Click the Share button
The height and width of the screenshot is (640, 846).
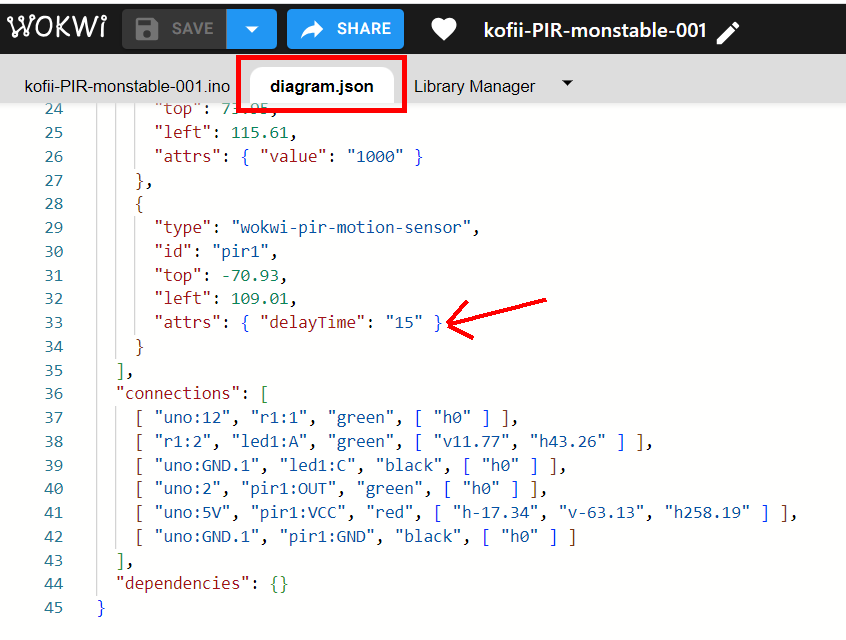click(345, 30)
